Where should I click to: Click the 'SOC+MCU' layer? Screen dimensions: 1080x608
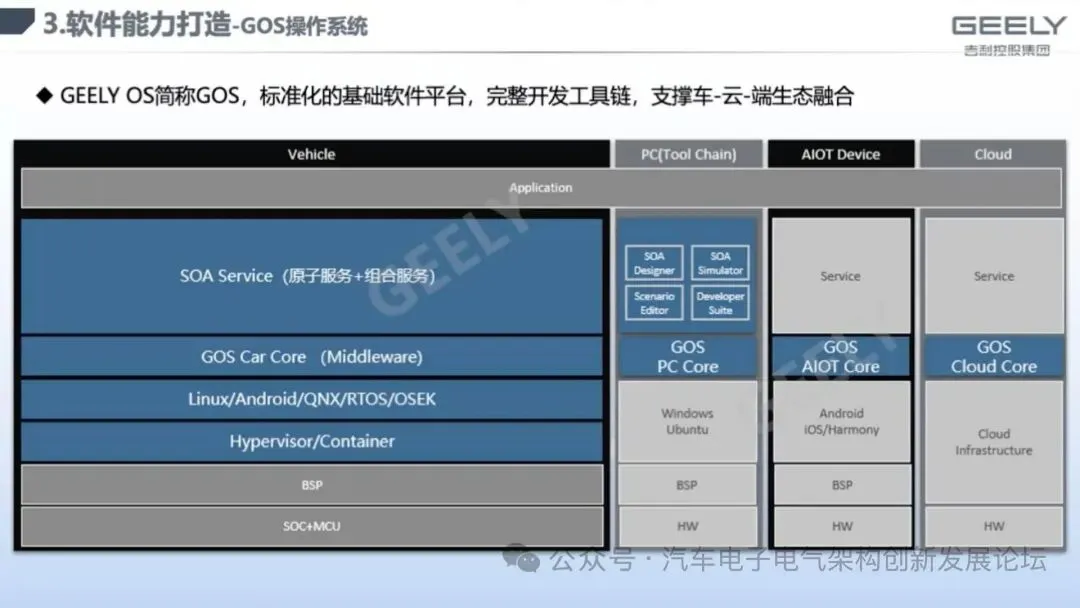[x=311, y=527]
